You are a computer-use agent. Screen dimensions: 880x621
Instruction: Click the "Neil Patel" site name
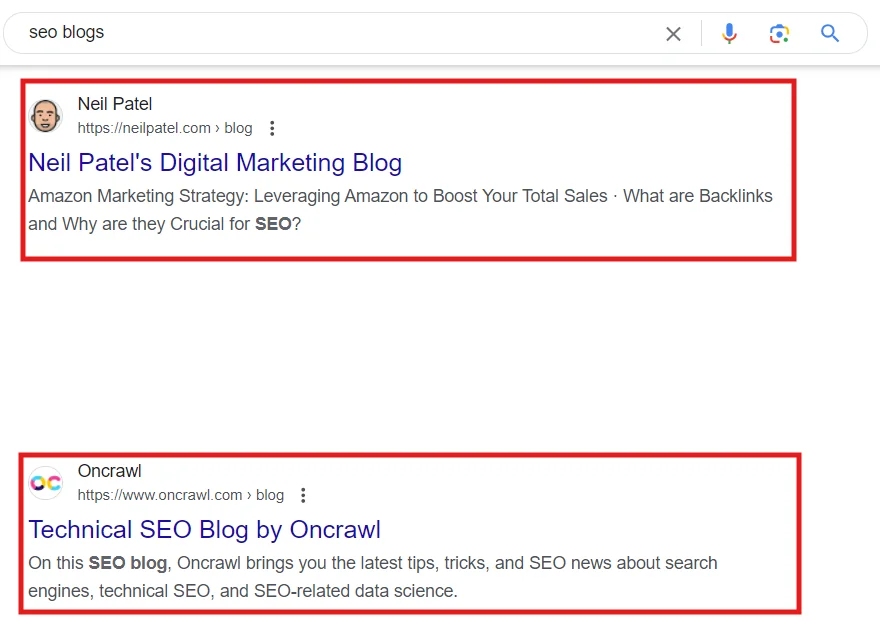click(115, 104)
